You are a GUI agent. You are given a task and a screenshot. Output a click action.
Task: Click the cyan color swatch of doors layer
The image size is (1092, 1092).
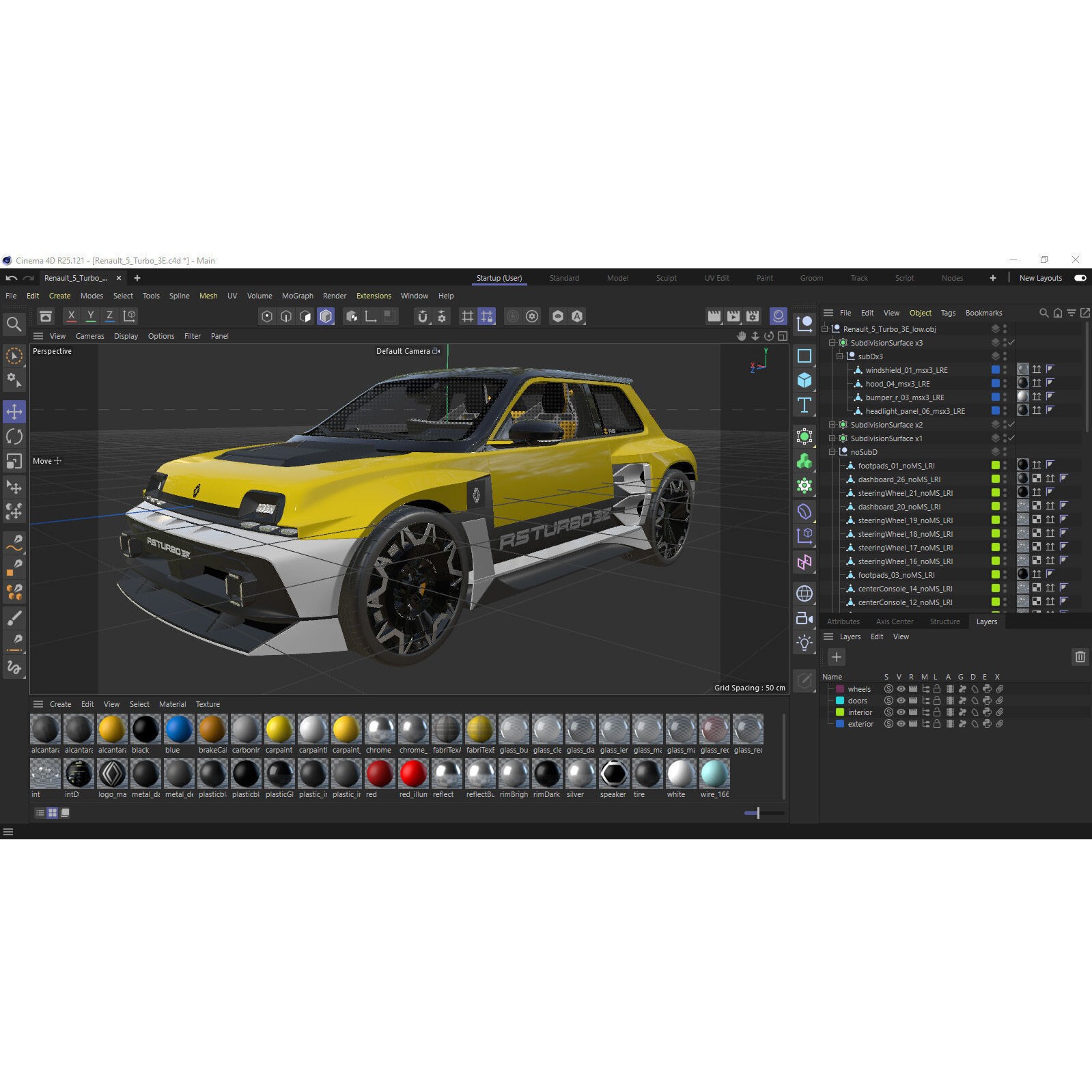(840, 701)
